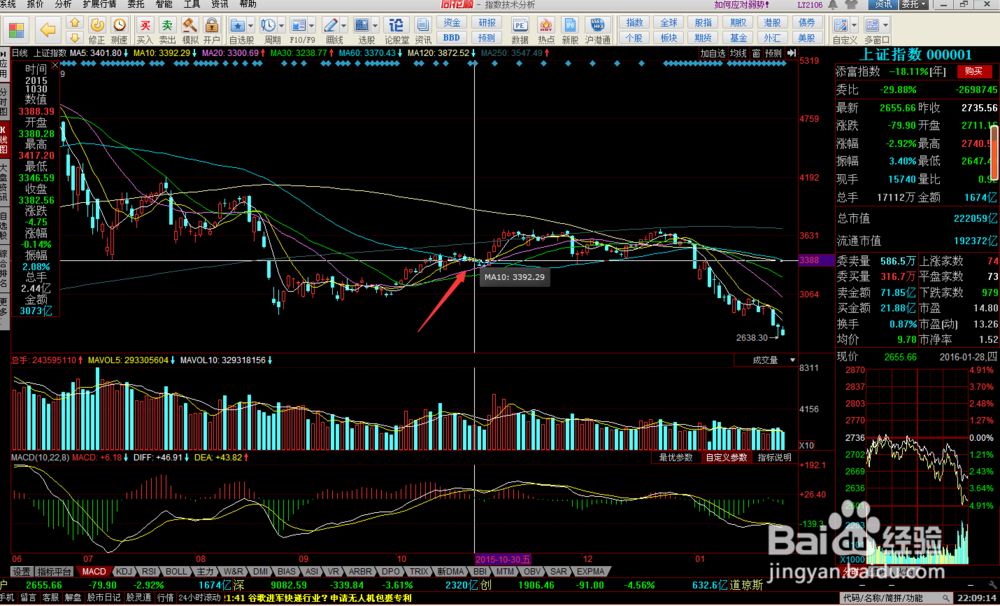Screen dimensions: 1000x606
Task: Switch to the KDJ indicator tab
Action: [125, 572]
